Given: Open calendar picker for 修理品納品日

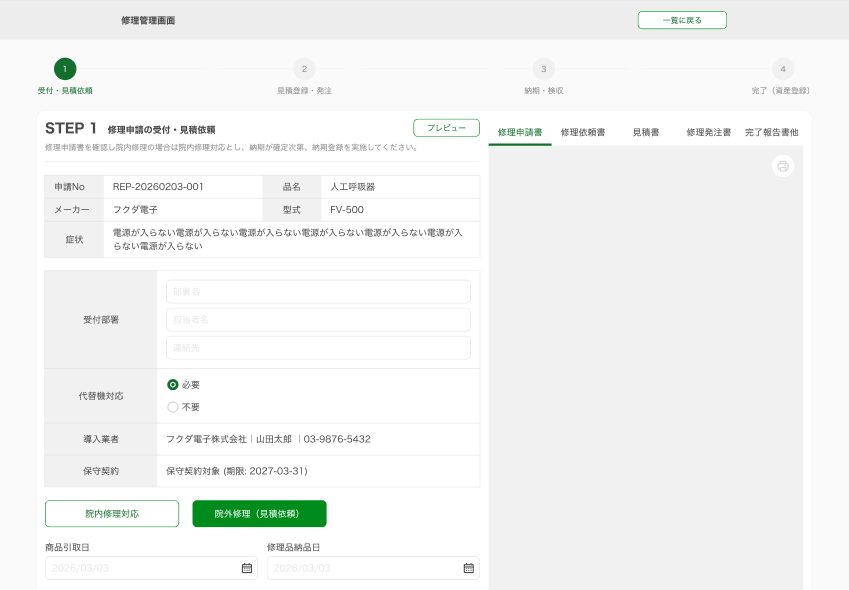Looking at the screenshot, I should pos(468,568).
